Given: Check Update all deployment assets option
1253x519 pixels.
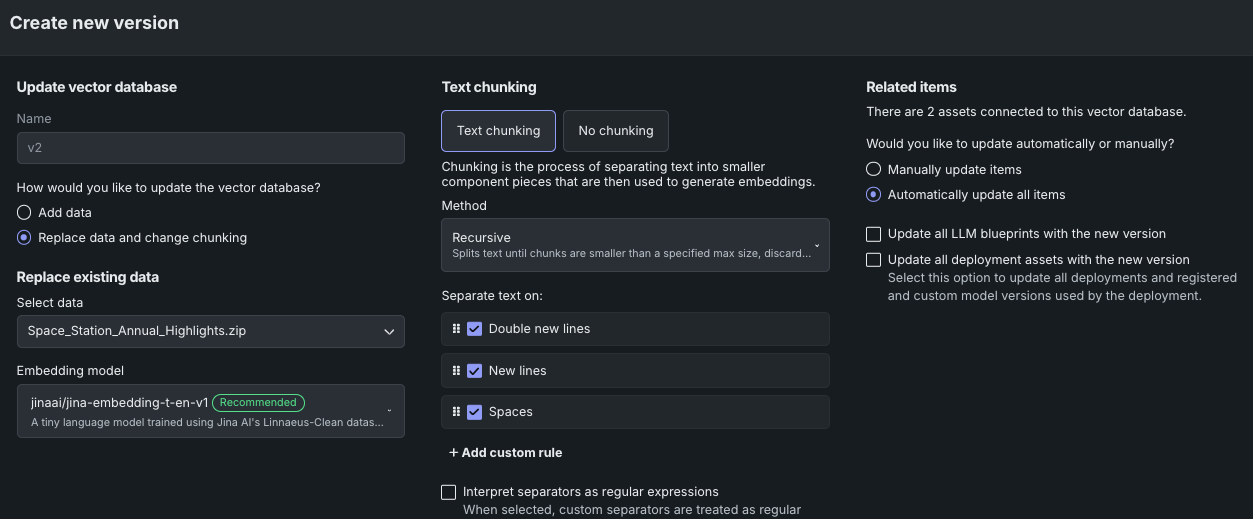Looking at the screenshot, I should pos(874,260).
